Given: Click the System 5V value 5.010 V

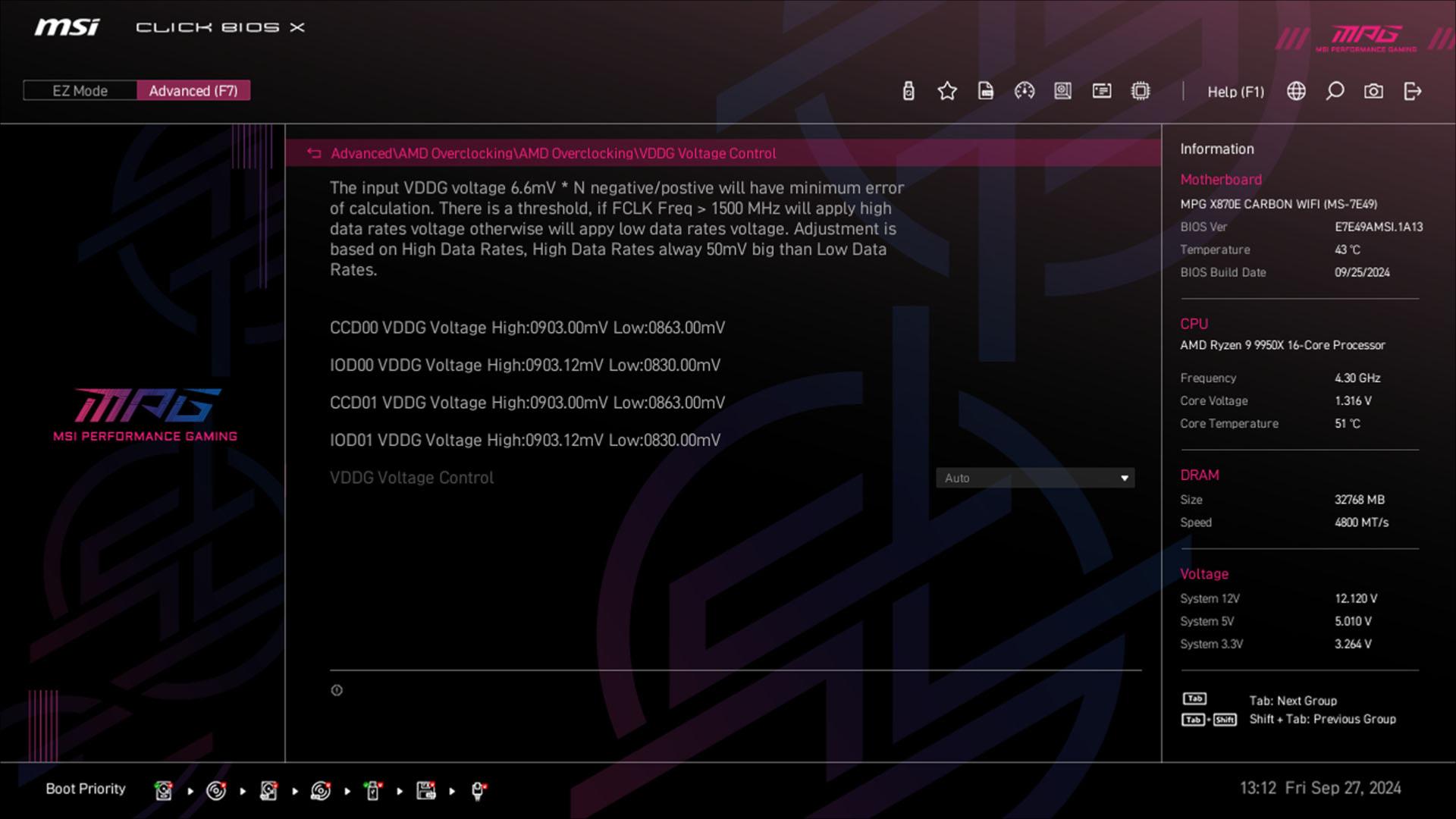Looking at the screenshot, I should click(1353, 621).
